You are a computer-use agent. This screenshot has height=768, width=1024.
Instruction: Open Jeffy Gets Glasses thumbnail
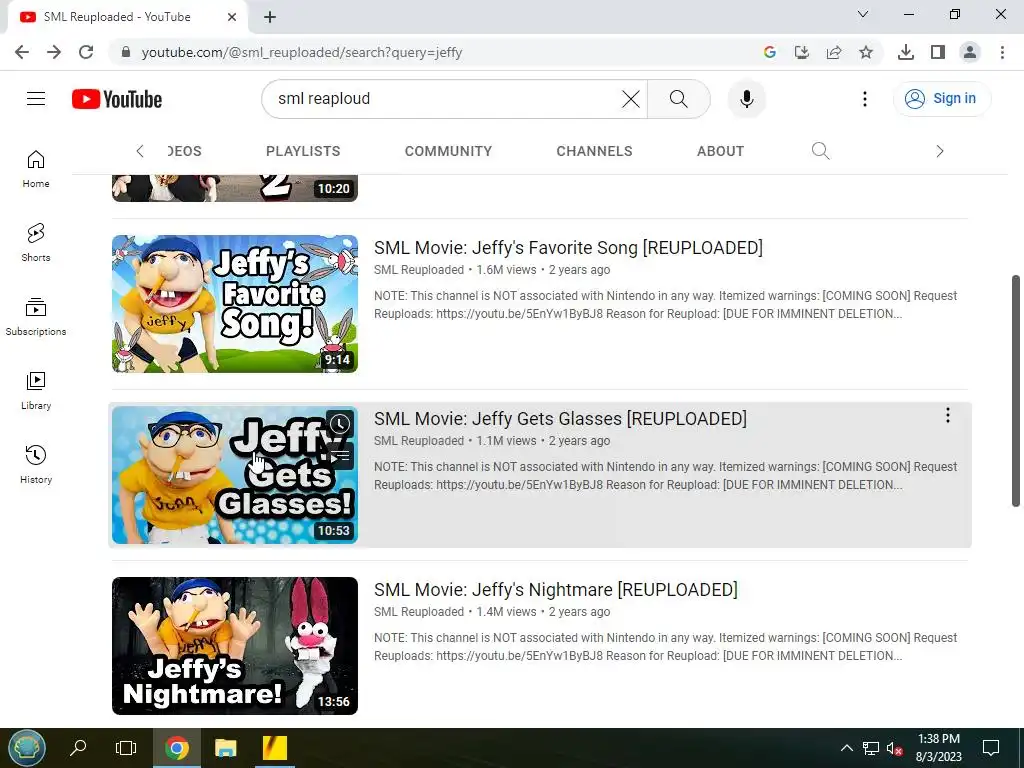[235, 475]
